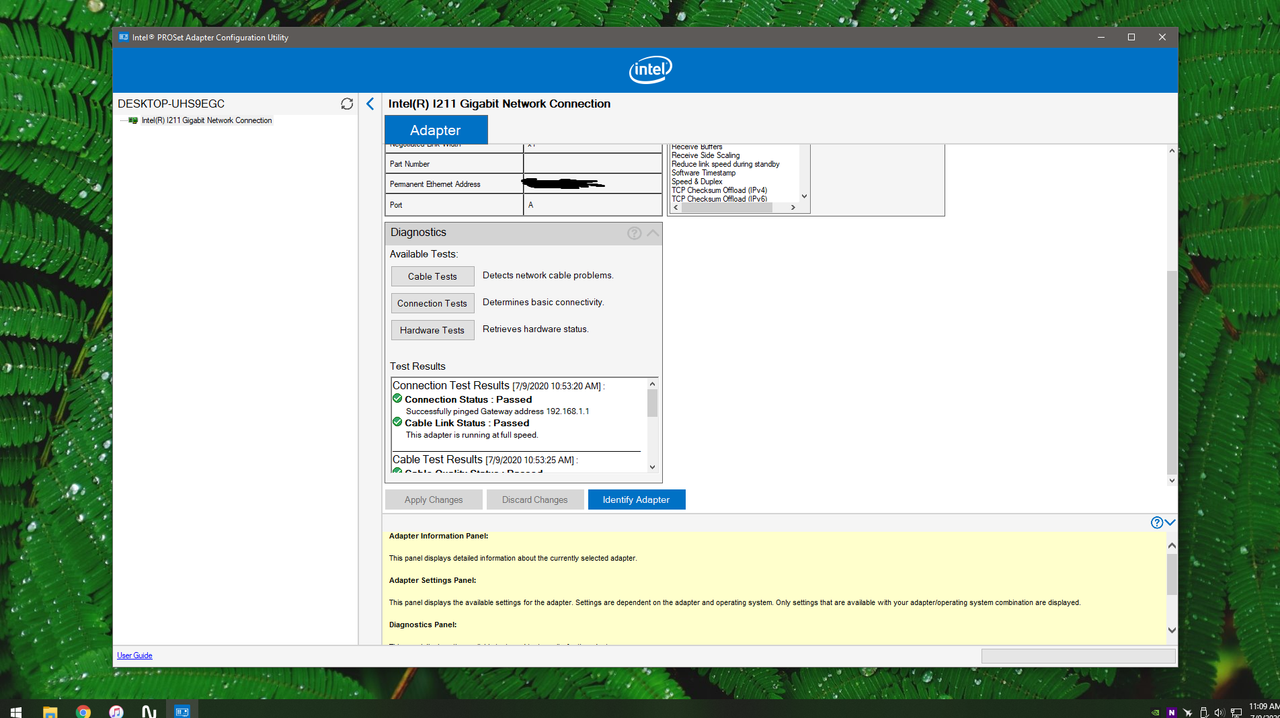Click the purple OneNote tray icon
The image size is (1280, 718).
pyautogui.click(x=1172, y=712)
